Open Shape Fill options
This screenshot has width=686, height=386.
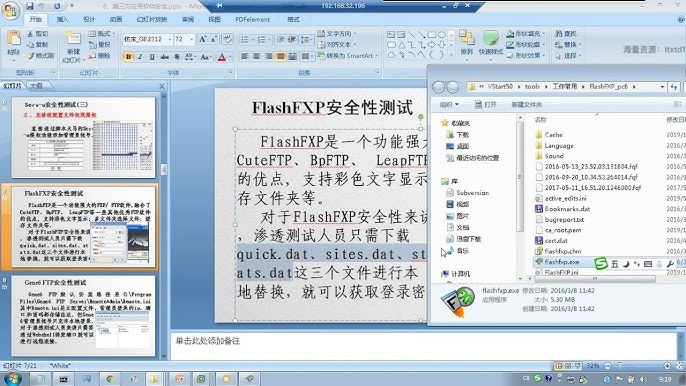(525, 34)
